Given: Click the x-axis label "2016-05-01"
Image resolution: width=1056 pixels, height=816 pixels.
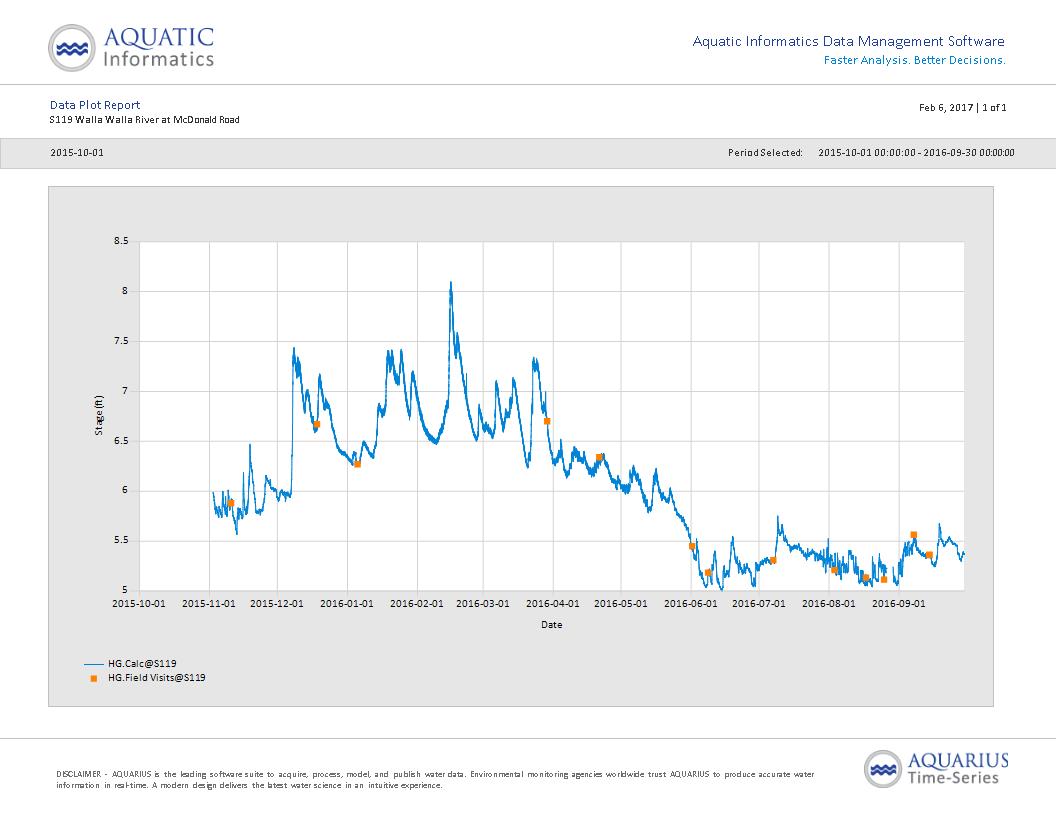Looking at the screenshot, I should click(x=621, y=604).
